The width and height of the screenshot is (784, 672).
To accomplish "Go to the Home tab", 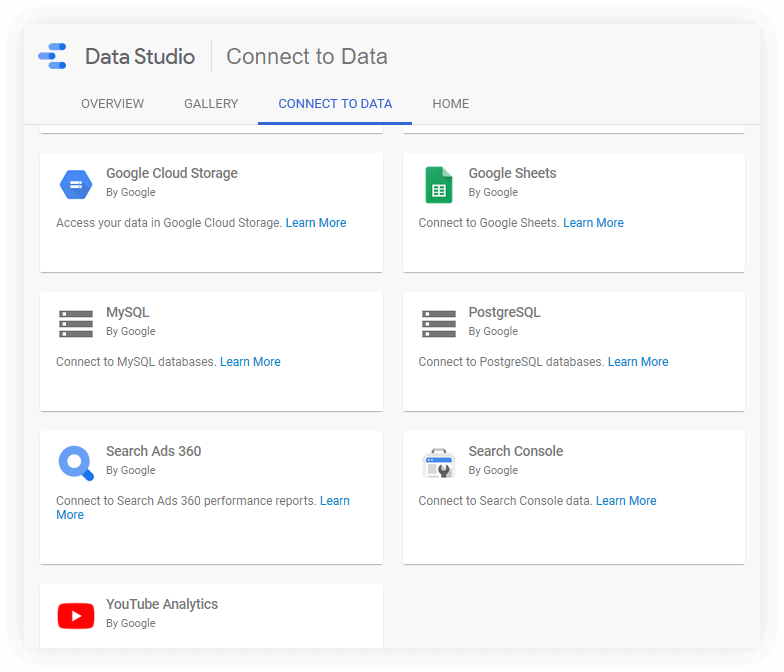I will 450,104.
